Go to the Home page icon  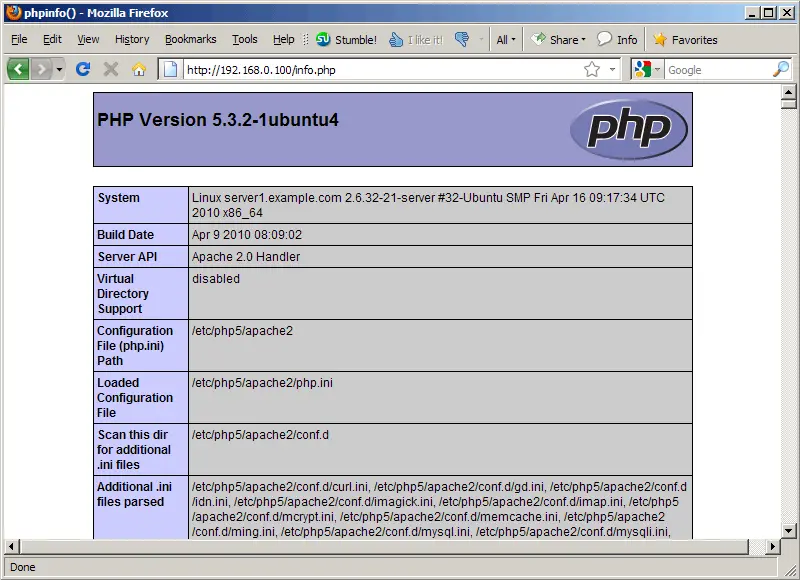pos(139,69)
